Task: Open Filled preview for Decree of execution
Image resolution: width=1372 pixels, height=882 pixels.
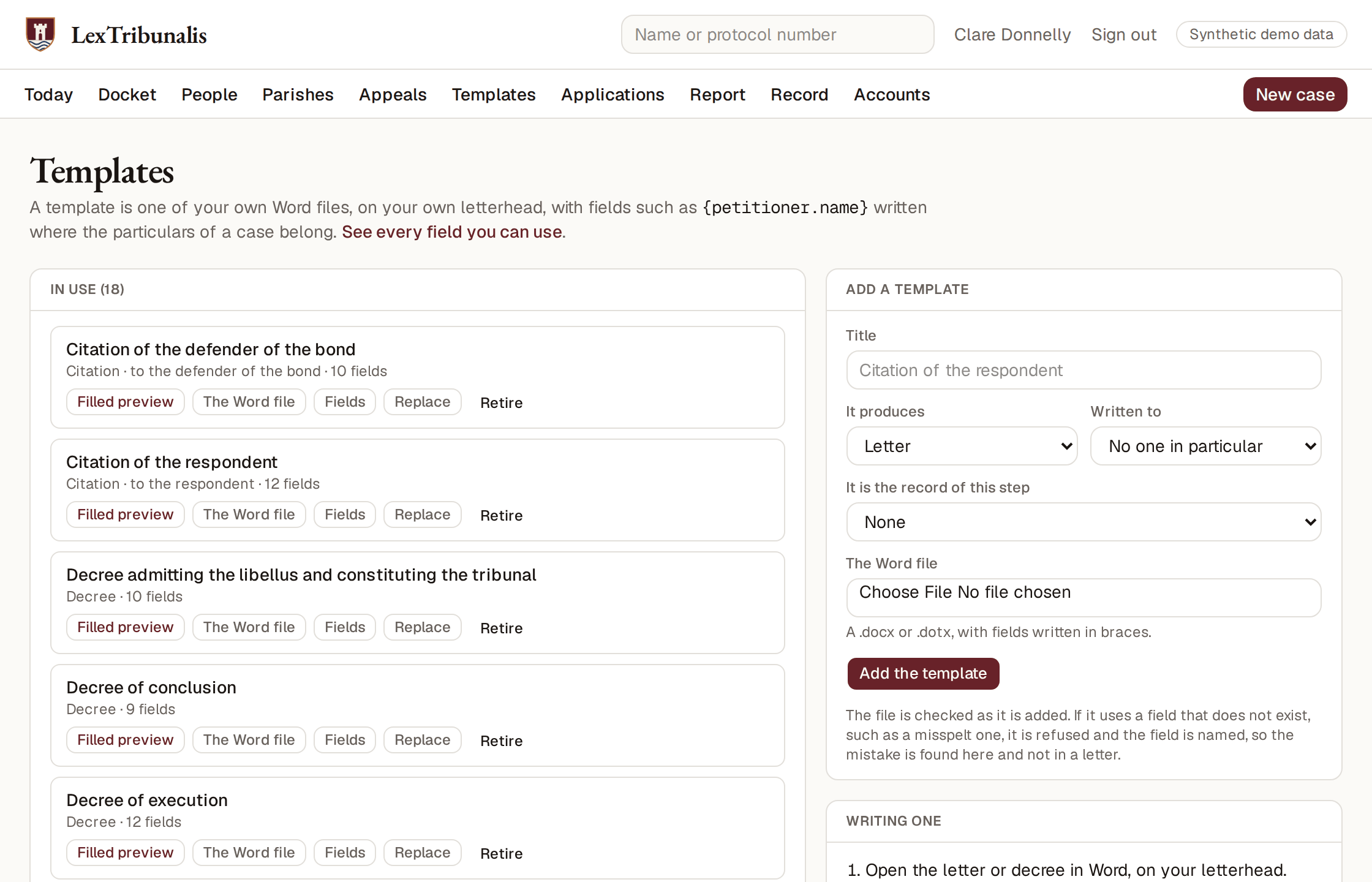Action: click(x=125, y=853)
